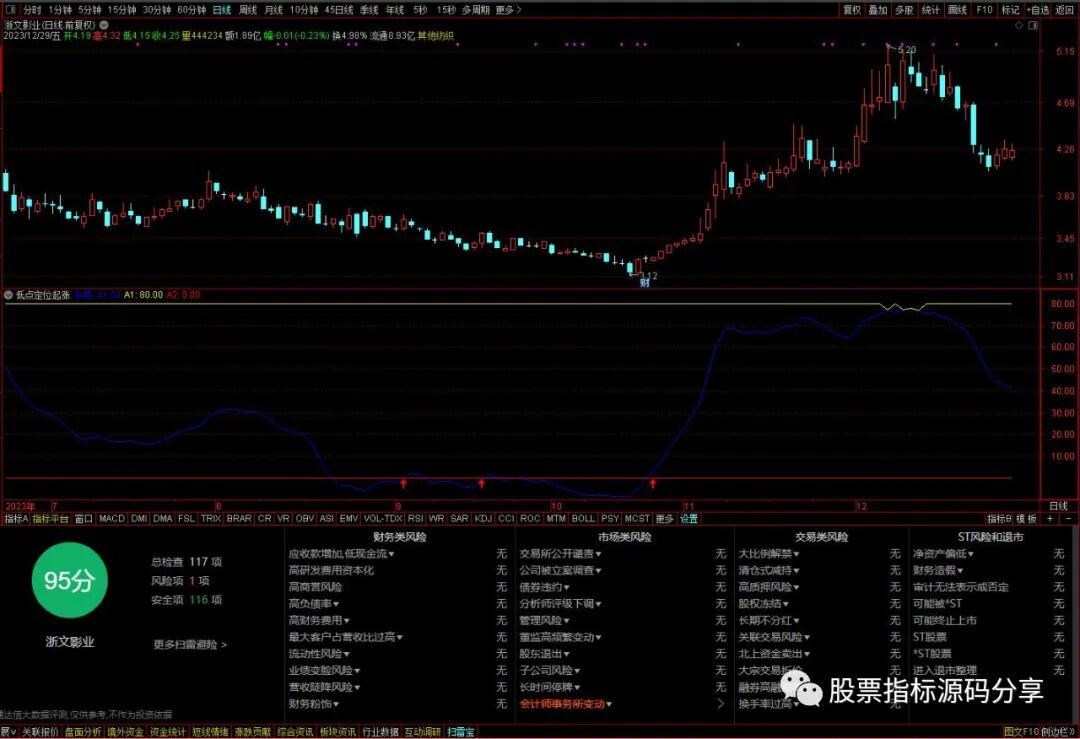Apply the BOLL indicator
1080x739 pixels.
[583, 519]
